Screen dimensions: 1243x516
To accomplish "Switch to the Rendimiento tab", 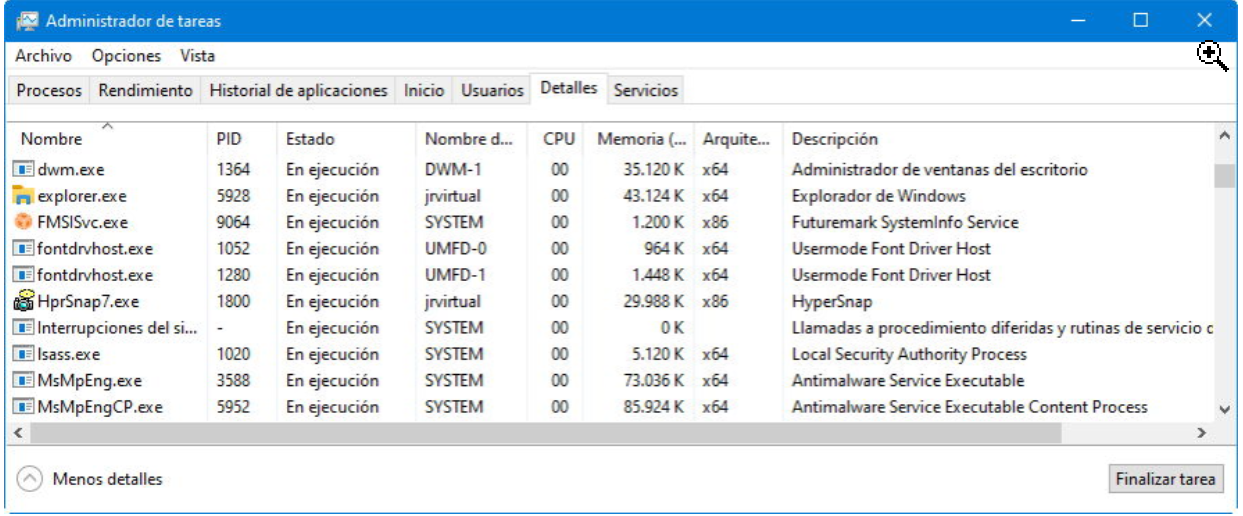I will [145, 90].
